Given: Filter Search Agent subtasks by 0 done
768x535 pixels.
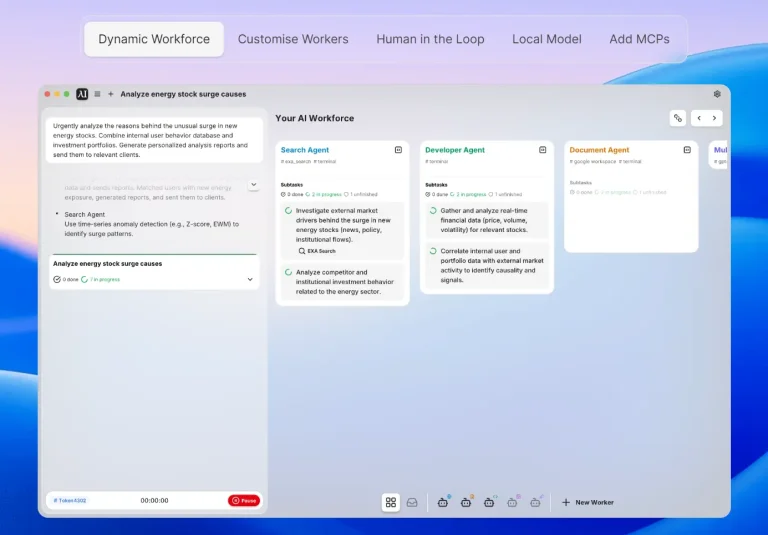Looking at the screenshot, I should 292,195.
